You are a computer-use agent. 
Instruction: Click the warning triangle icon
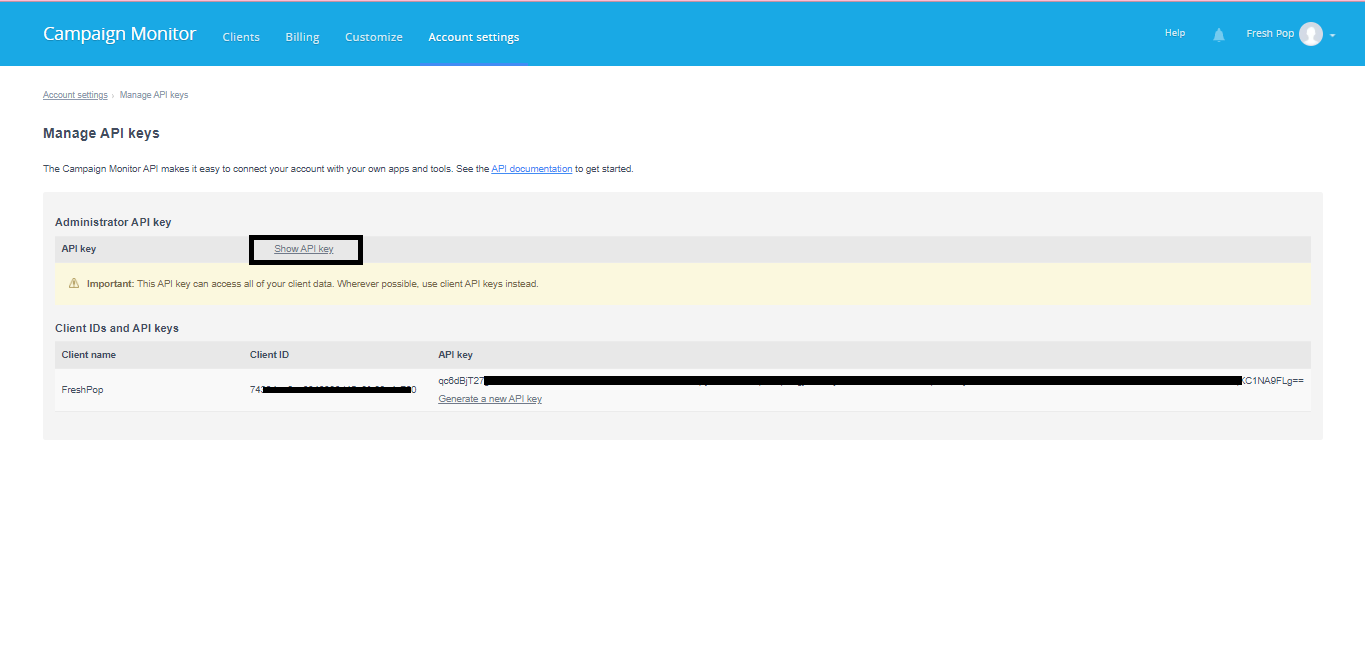pos(74,283)
